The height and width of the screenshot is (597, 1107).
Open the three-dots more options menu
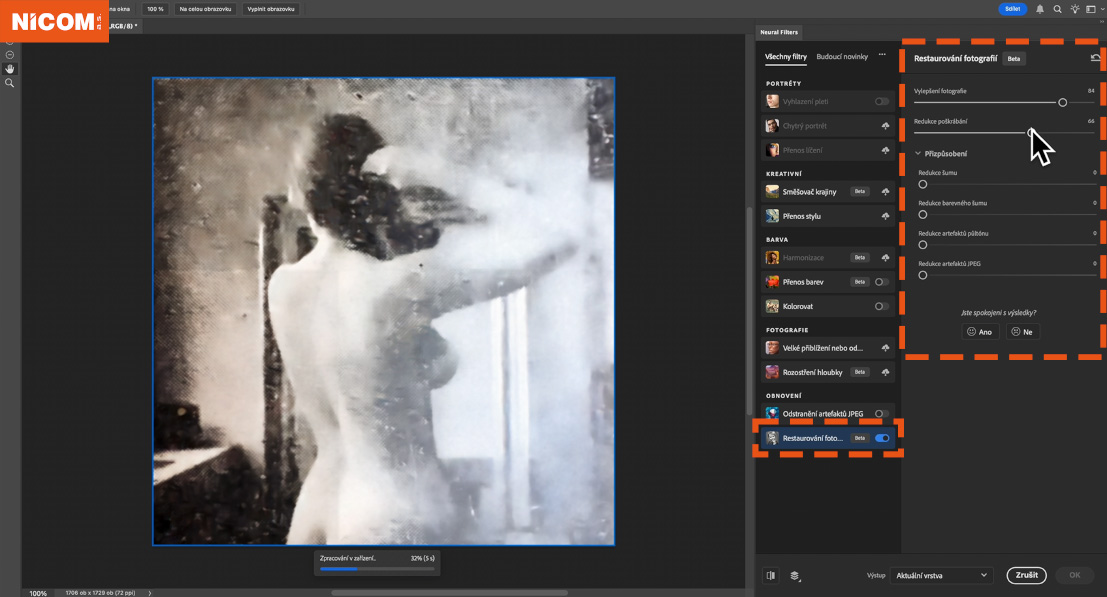tap(882, 56)
